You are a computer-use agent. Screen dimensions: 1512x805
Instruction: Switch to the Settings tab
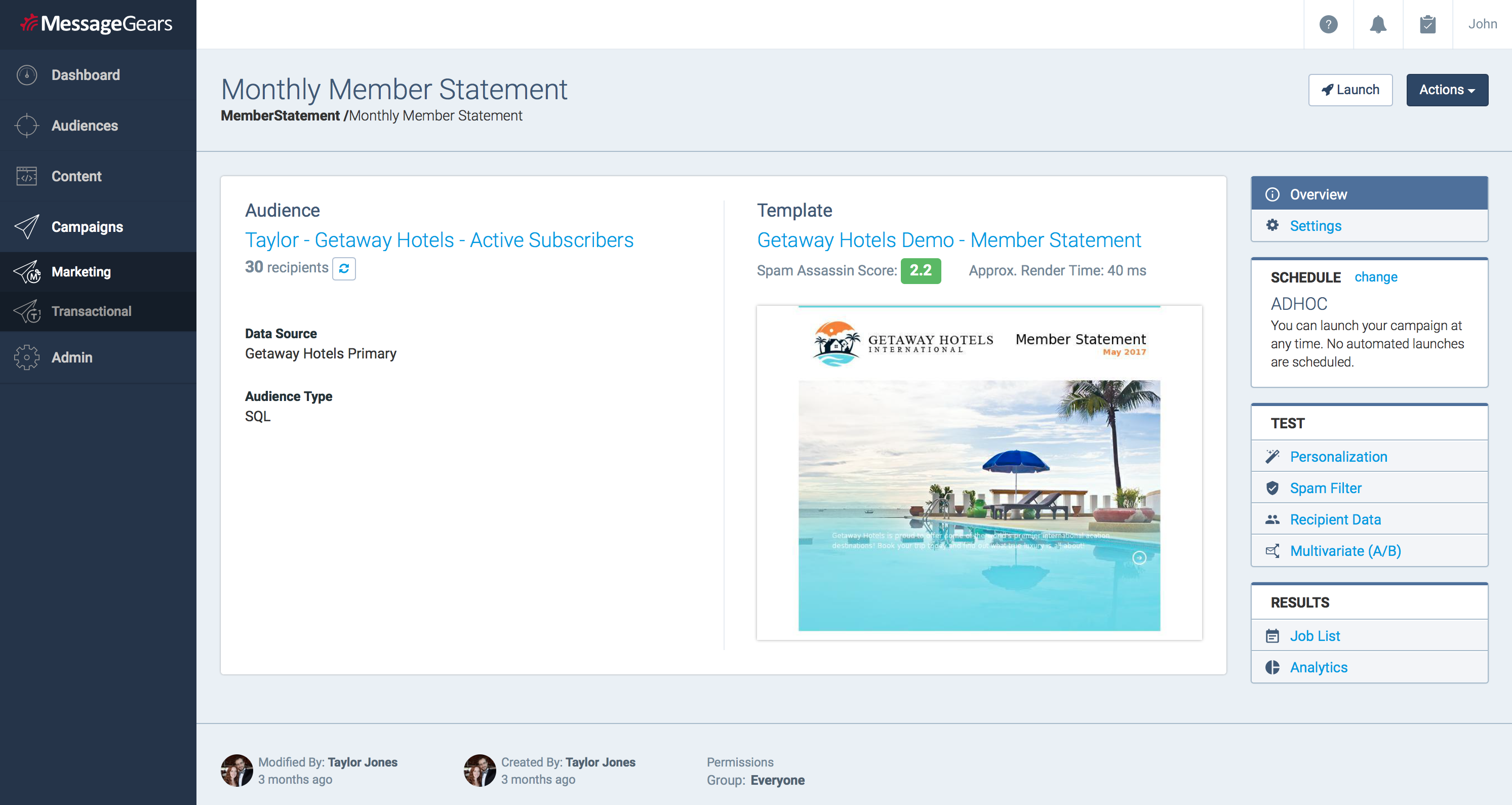[1315, 226]
